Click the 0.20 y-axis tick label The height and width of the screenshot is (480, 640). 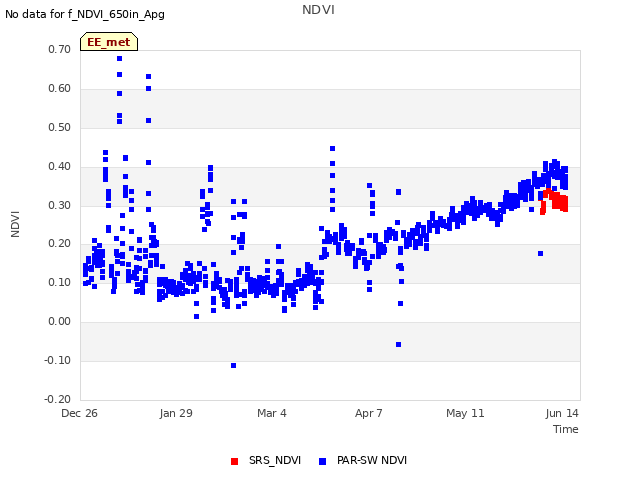59,244
